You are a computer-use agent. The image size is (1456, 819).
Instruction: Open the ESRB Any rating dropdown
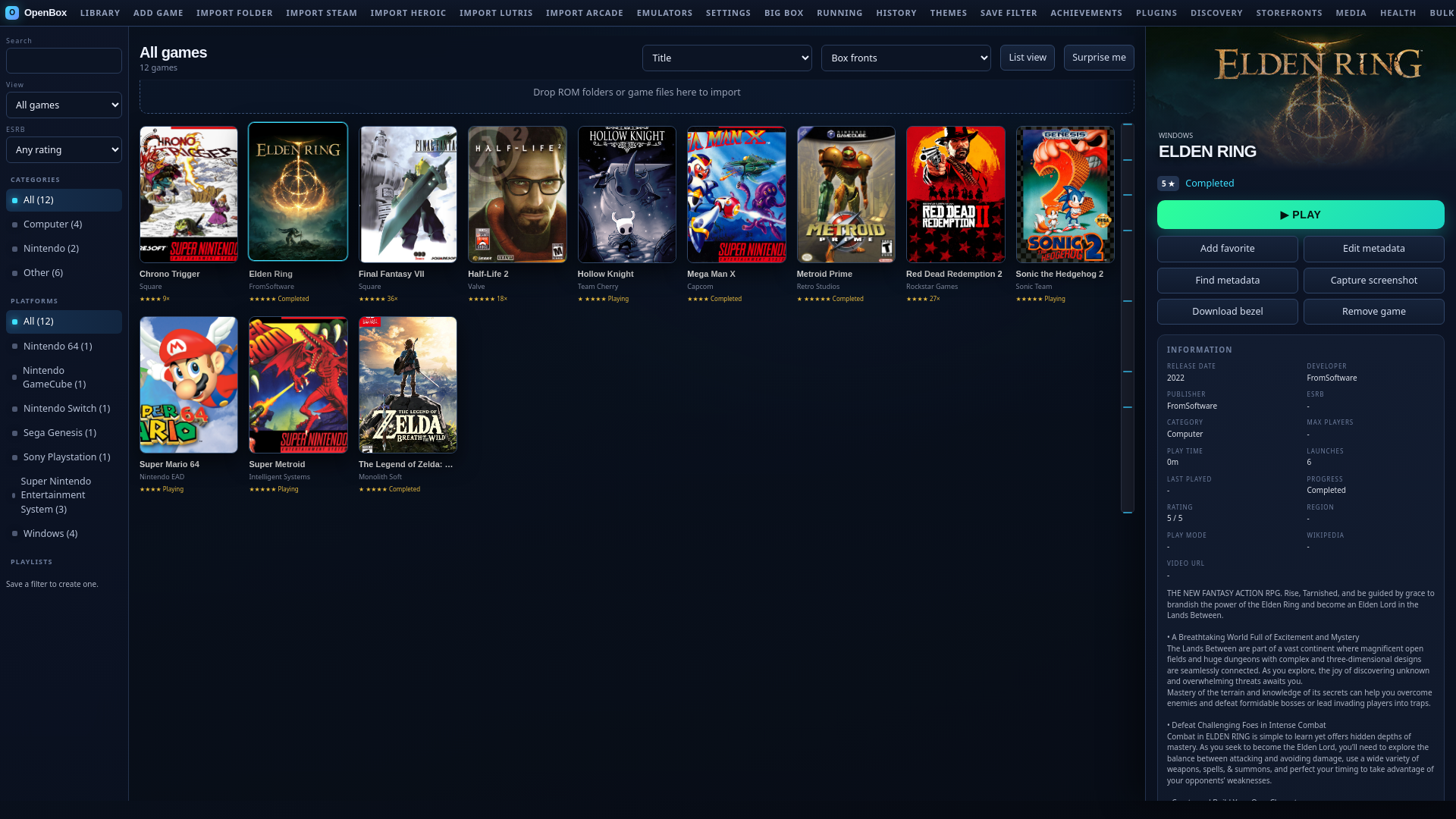(x=64, y=149)
